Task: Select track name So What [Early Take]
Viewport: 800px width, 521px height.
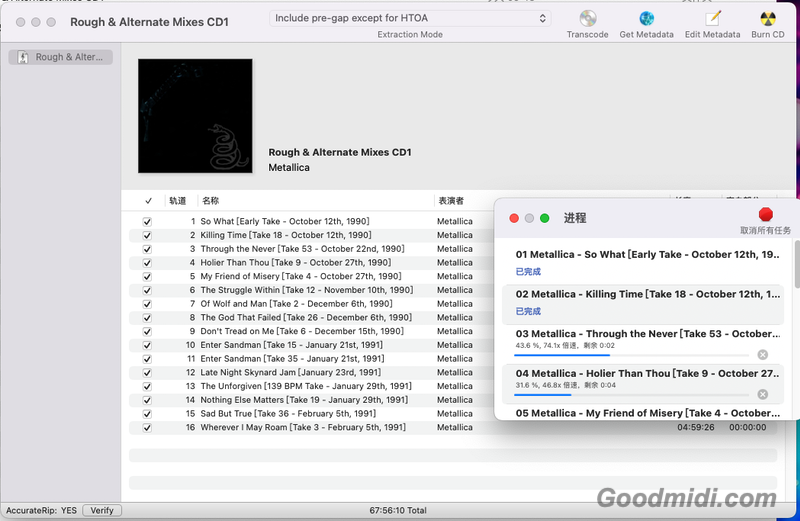Action: point(285,221)
